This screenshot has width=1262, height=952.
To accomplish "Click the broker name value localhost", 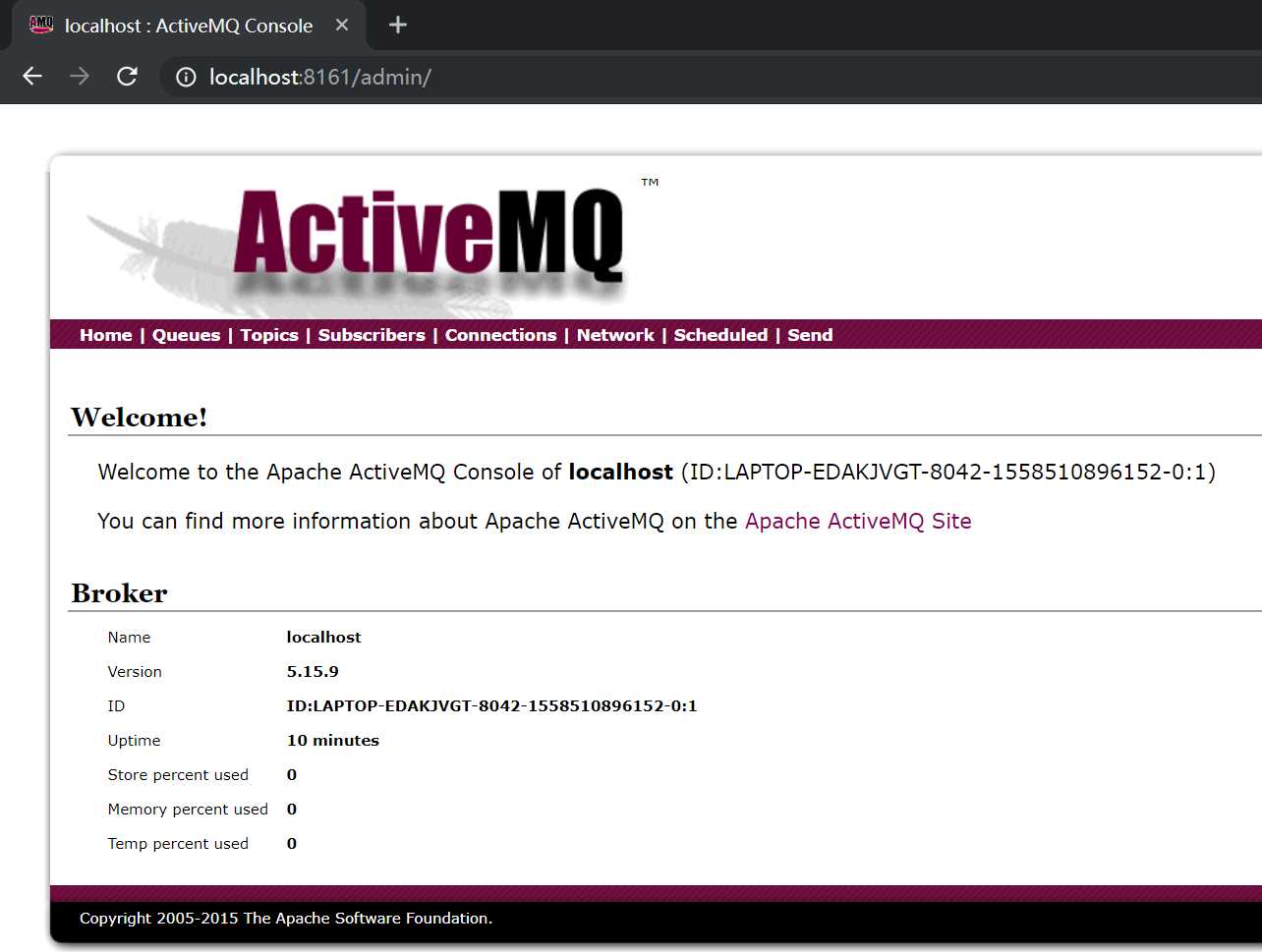I will tap(323, 638).
